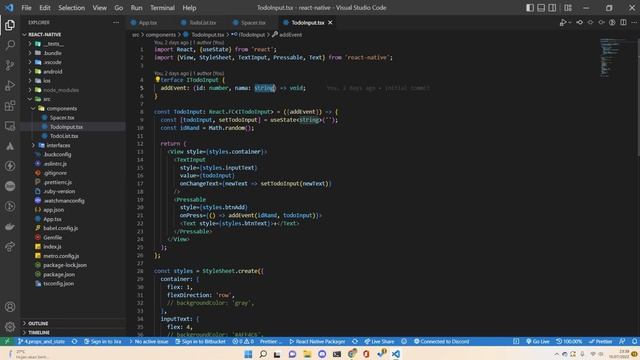Click the Sign in to Bitbucket status item

pyautogui.click(x=200, y=341)
